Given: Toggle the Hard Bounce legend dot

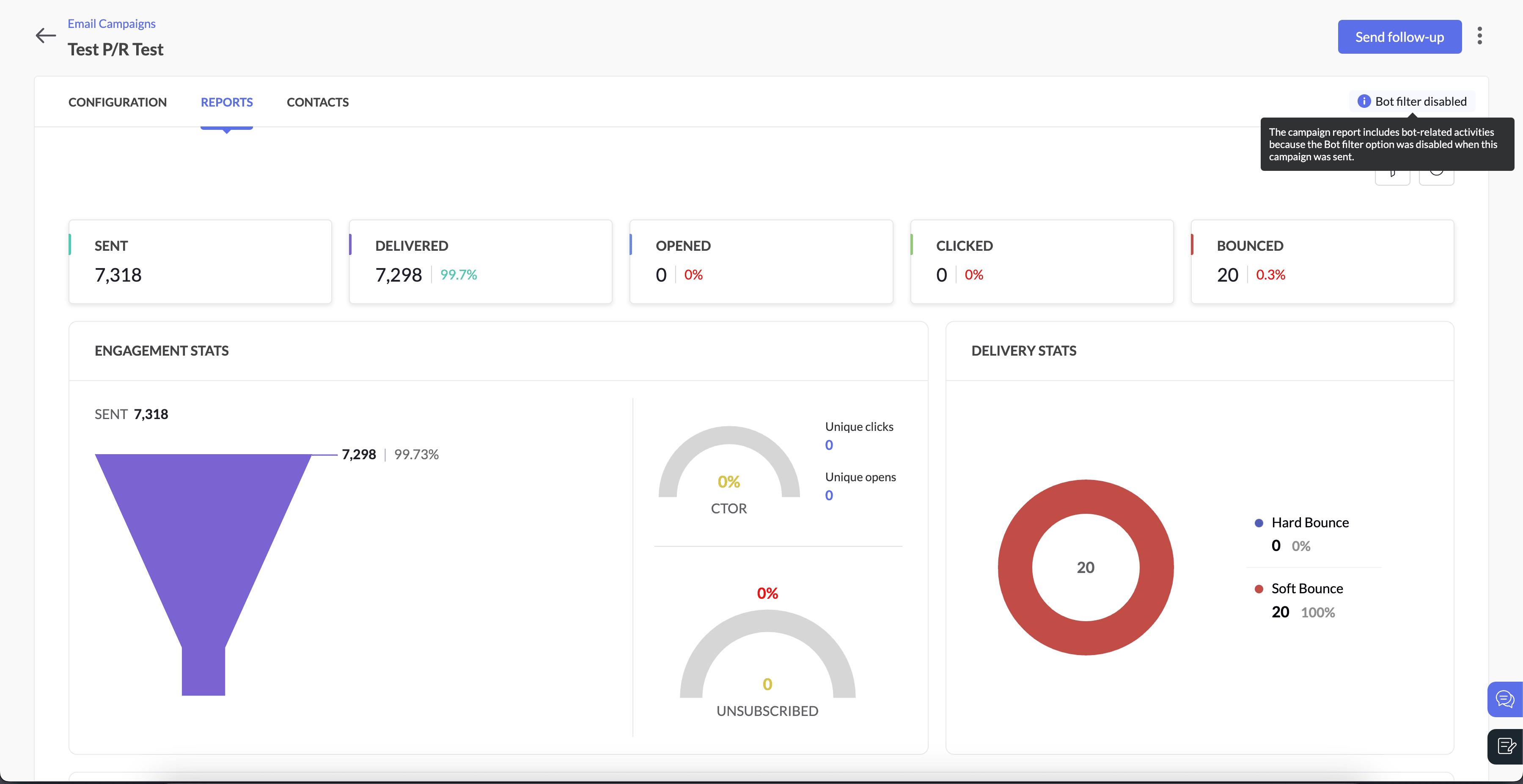Looking at the screenshot, I should point(1259,523).
